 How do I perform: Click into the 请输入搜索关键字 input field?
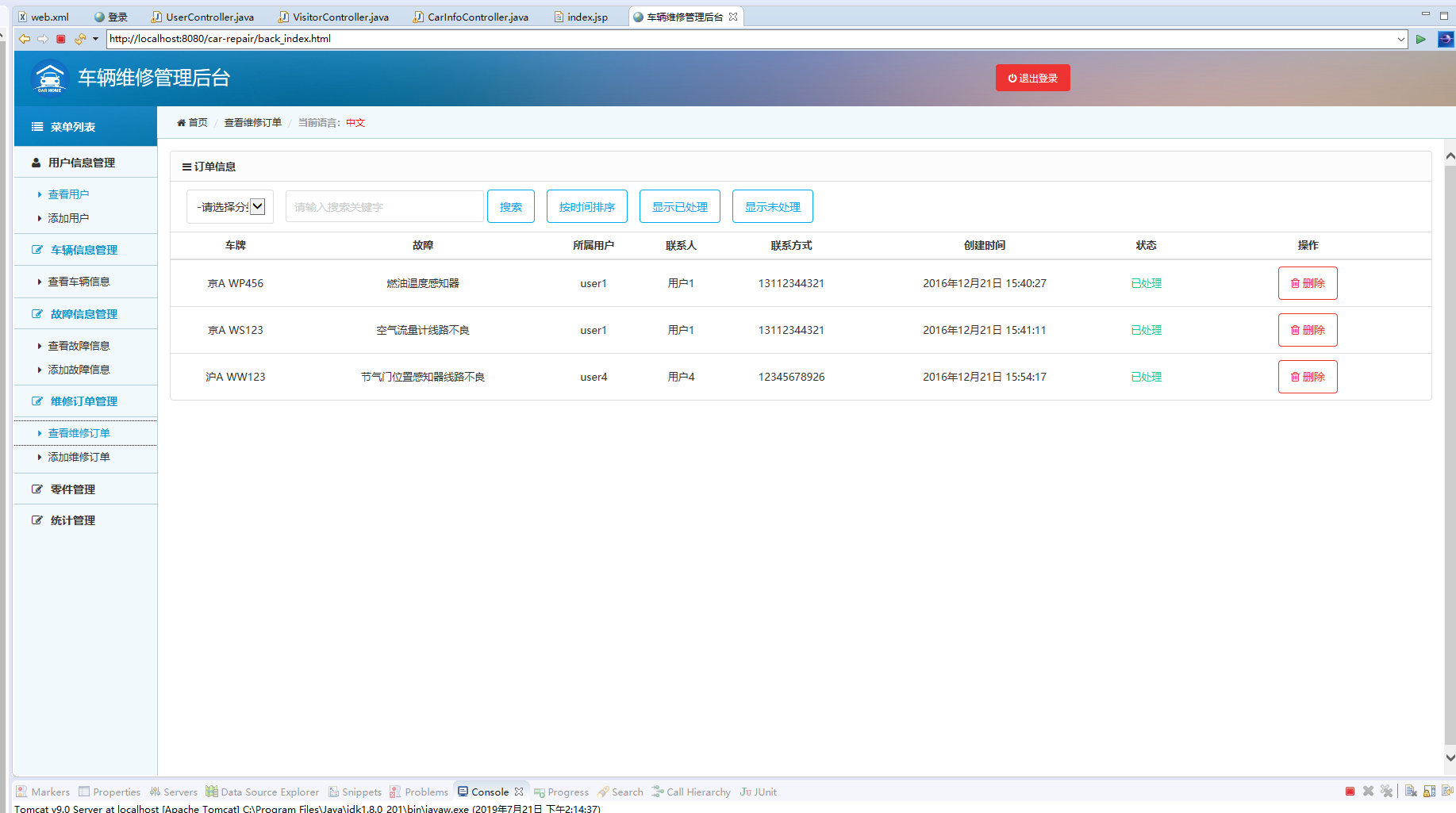coord(384,206)
